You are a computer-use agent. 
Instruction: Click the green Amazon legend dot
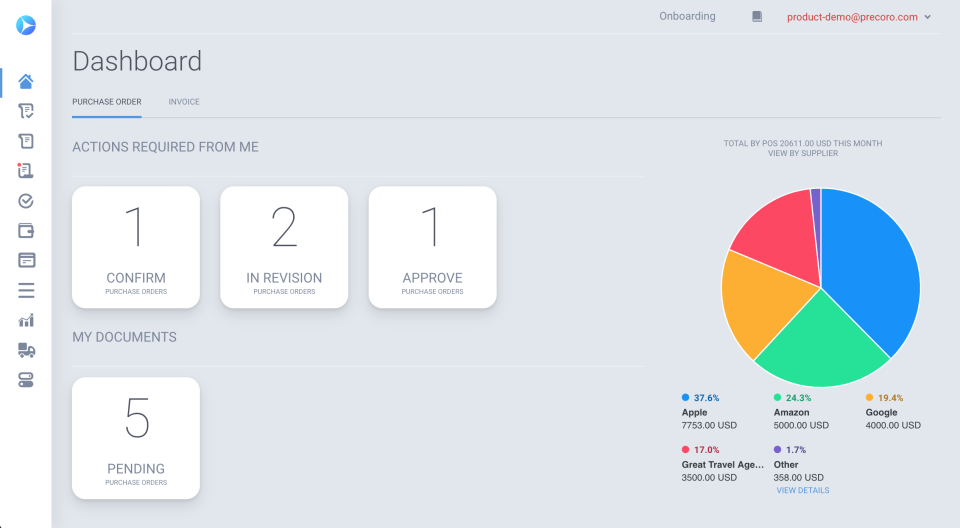(777, 398)
